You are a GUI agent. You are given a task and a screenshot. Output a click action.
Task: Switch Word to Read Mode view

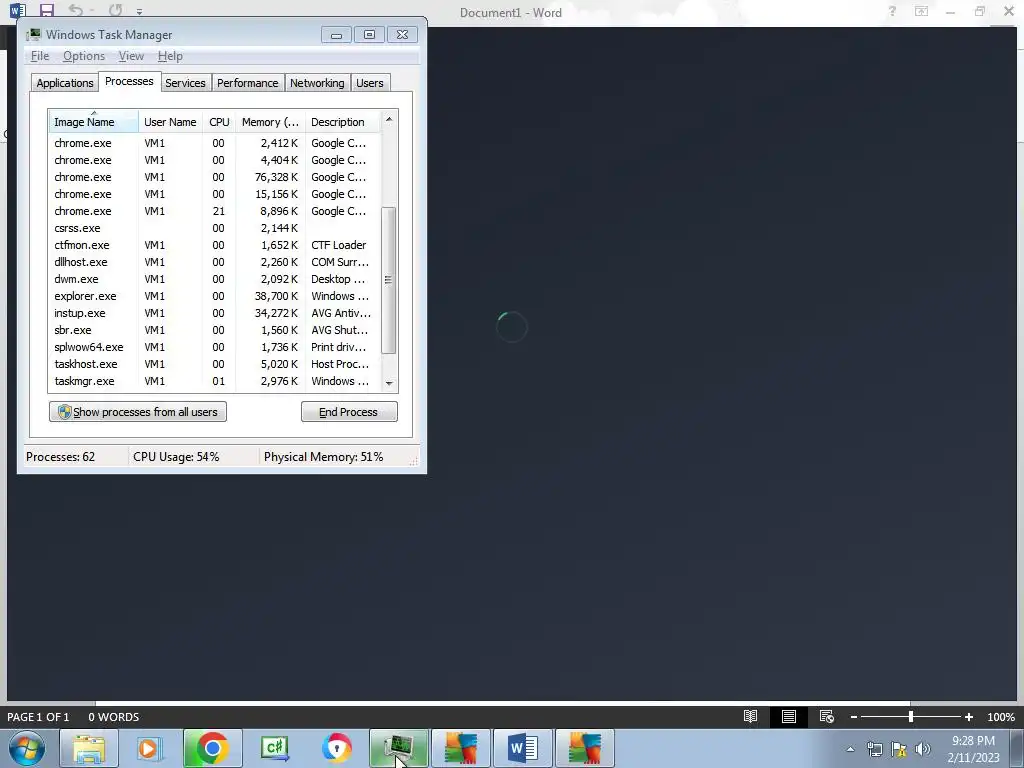750,717
